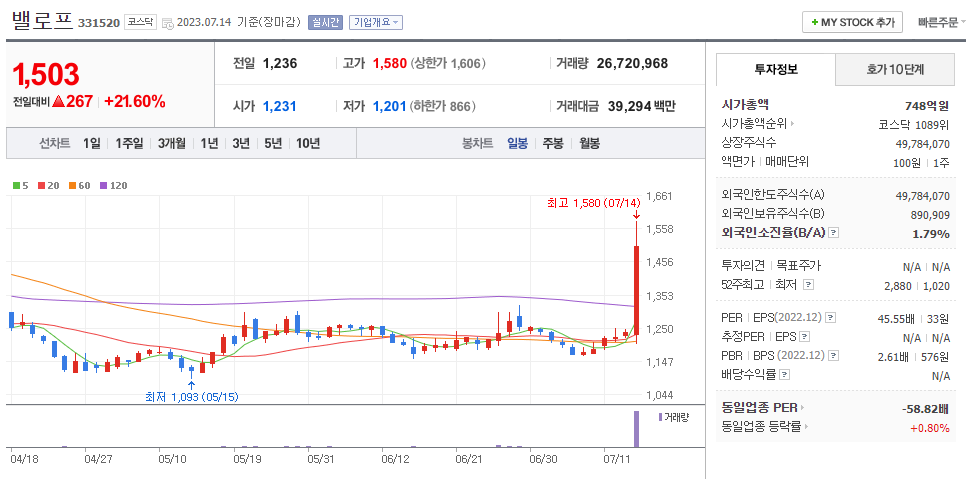The height and width of the screenshot is (479, 970).
Task: Click the 시가총액순위 link
Action: (x=754, y=124)
